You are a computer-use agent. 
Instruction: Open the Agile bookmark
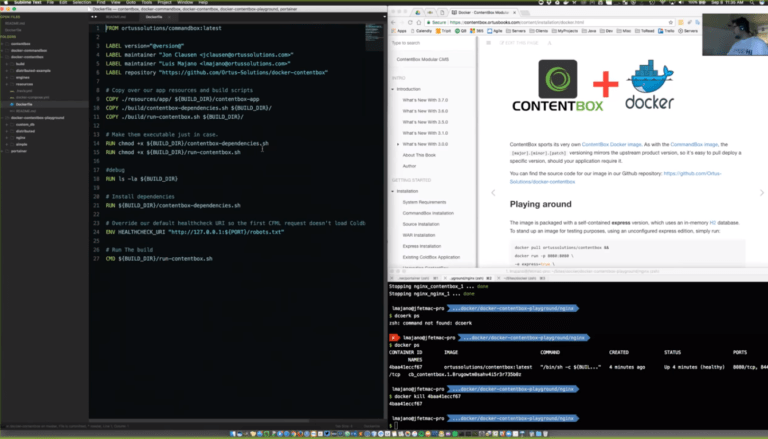pyautogui.click(x=495, y=31)
